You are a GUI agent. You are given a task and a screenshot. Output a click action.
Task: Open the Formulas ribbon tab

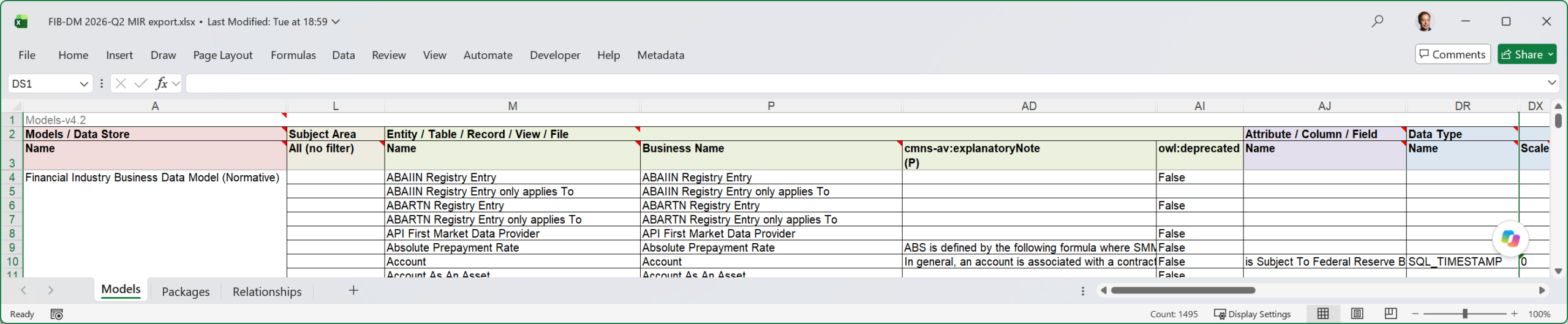[293, 55]
